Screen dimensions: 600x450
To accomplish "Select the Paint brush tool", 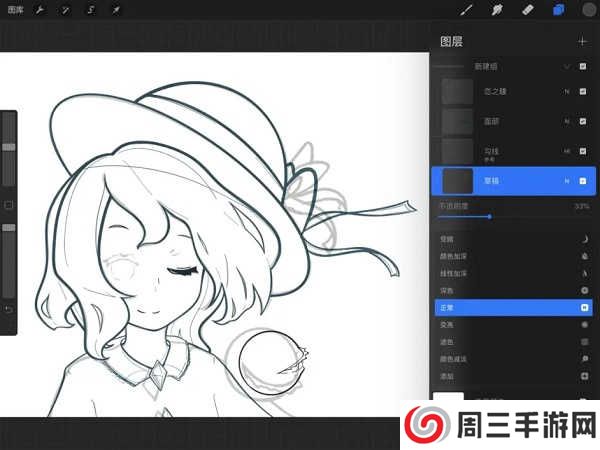I will [466, 10].
